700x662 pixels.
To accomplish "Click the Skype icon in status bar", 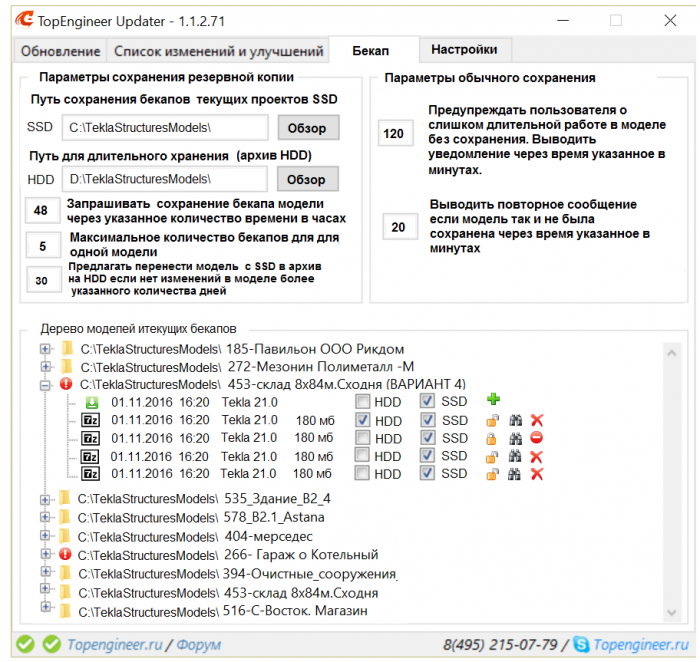I will click(x=581, y=644).
